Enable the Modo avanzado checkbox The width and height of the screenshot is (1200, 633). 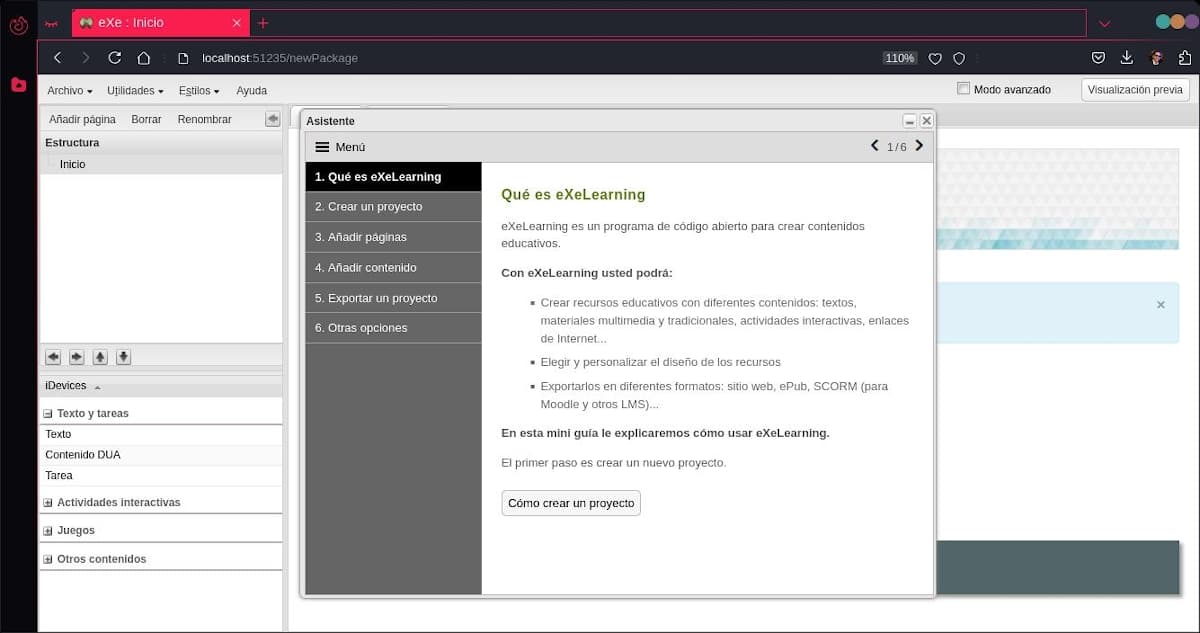point(964,89)
